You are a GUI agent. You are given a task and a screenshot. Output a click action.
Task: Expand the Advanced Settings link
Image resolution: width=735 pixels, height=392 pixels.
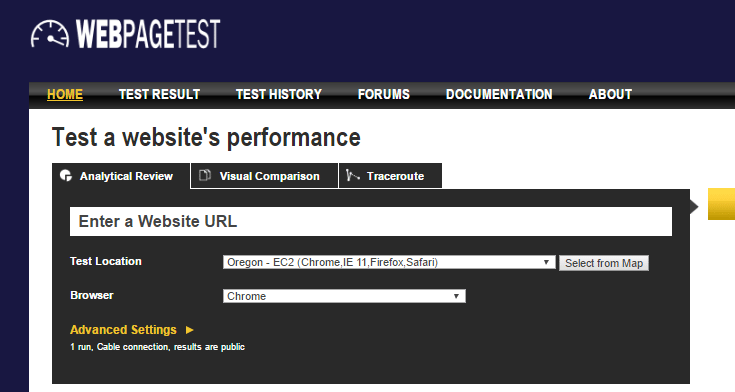(123, 330)
